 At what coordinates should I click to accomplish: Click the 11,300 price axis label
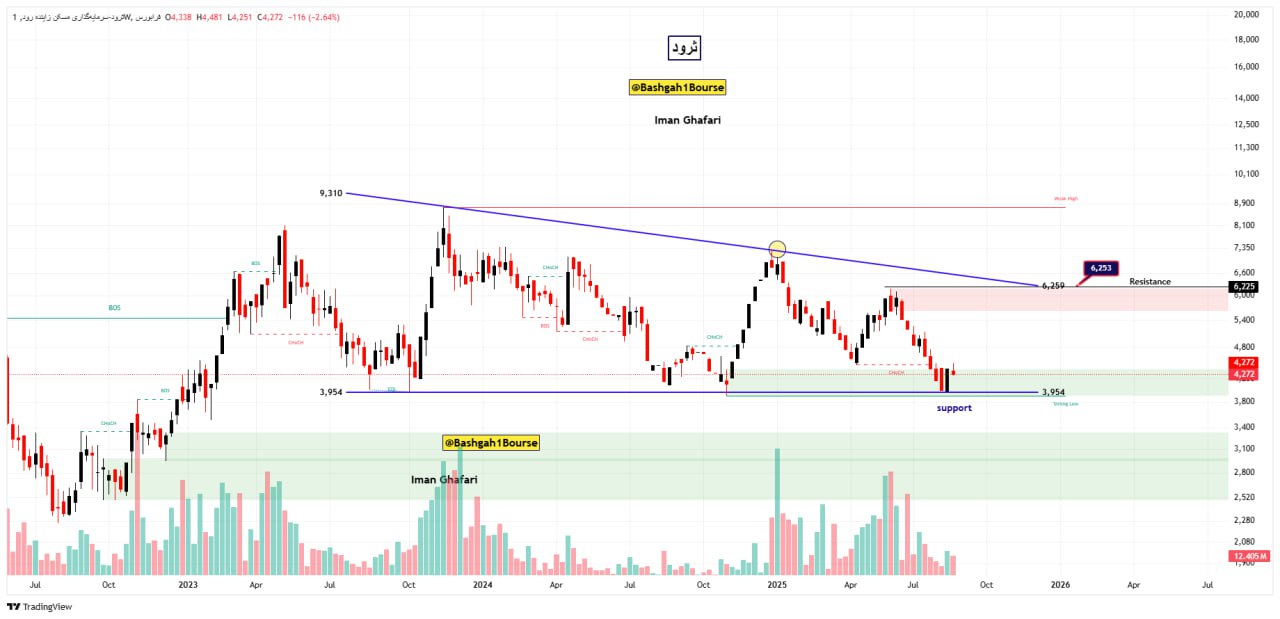pyautogui.click(x=1246, y=147)
